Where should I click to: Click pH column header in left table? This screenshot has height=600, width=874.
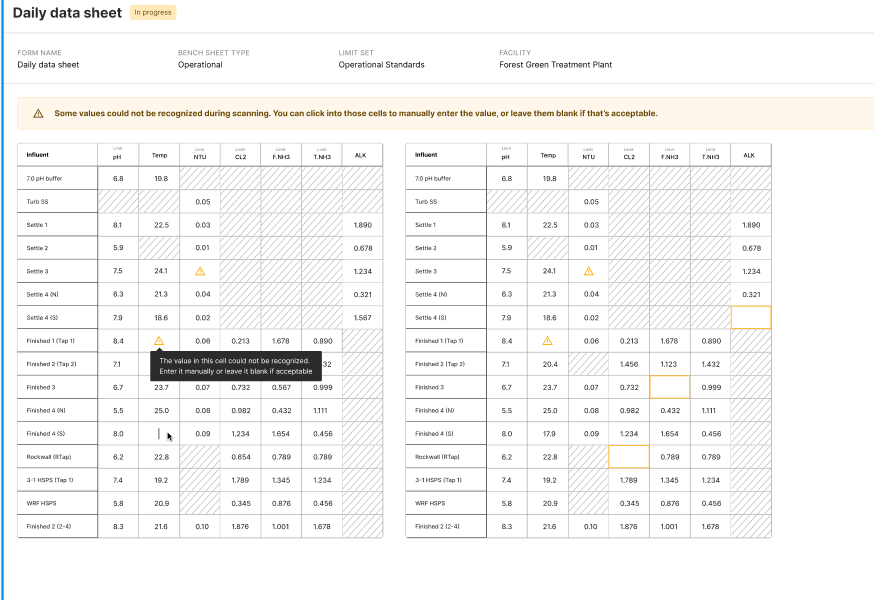[x=117, y=155]
